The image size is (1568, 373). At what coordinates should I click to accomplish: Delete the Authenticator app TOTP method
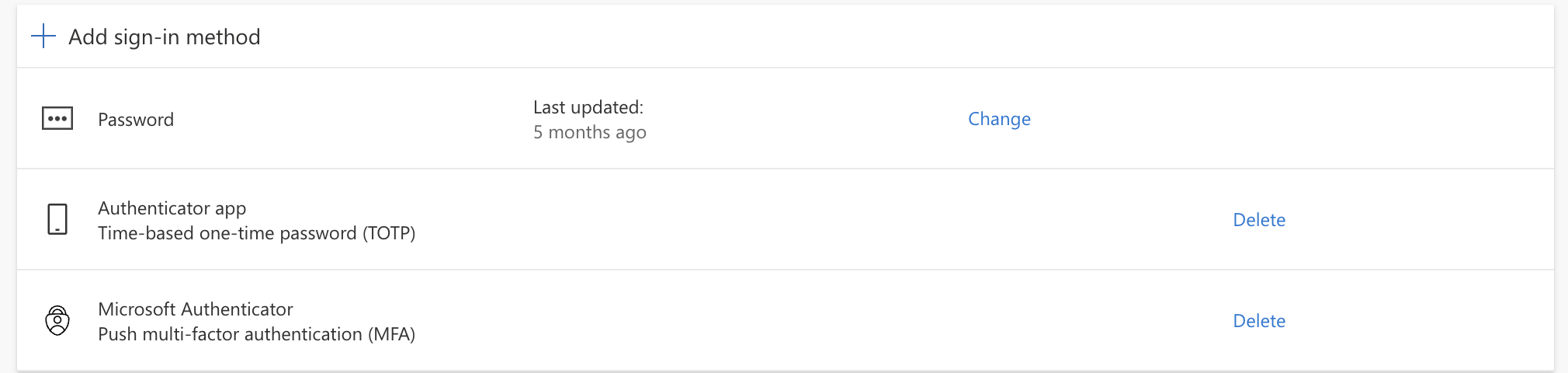click(x=1258, y=220)
